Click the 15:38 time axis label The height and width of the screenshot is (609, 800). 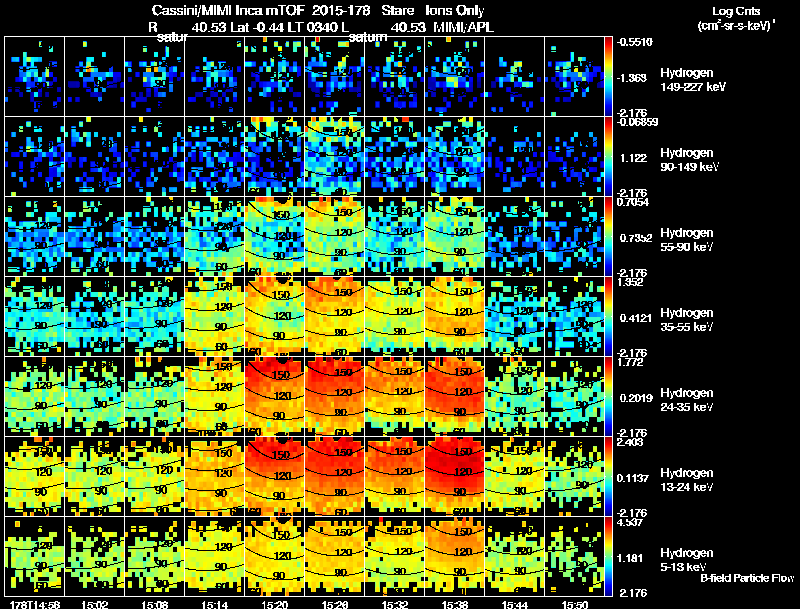[x=454, y=604]
